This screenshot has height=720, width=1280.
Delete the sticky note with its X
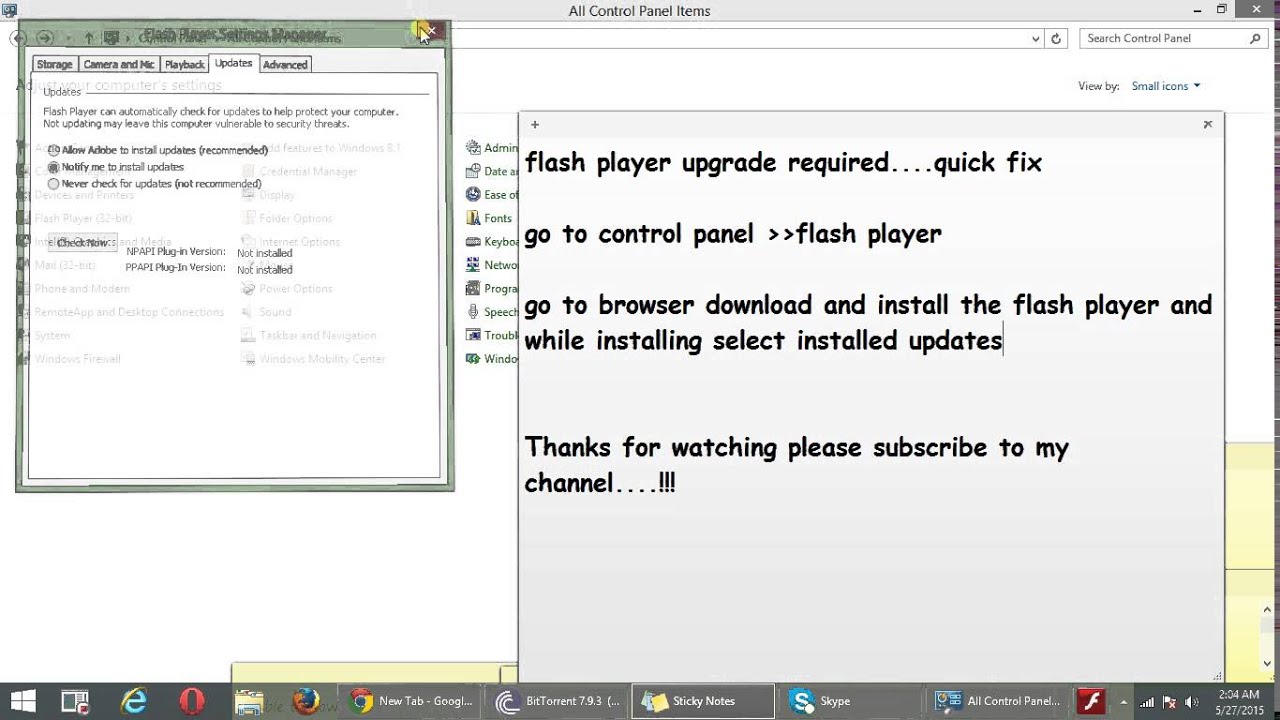[1208, 125]
